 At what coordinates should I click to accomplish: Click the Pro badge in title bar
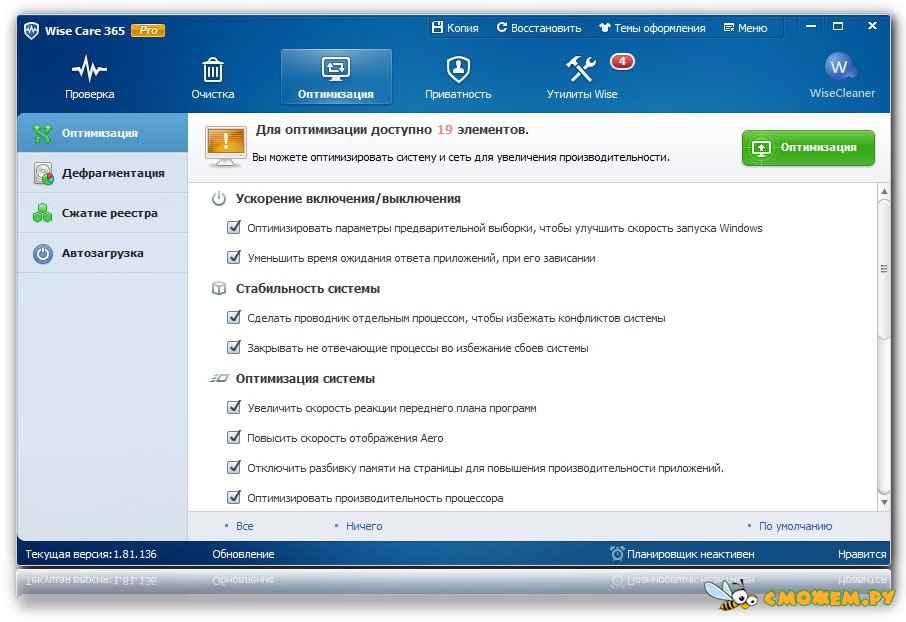click(x=148, y=30)
